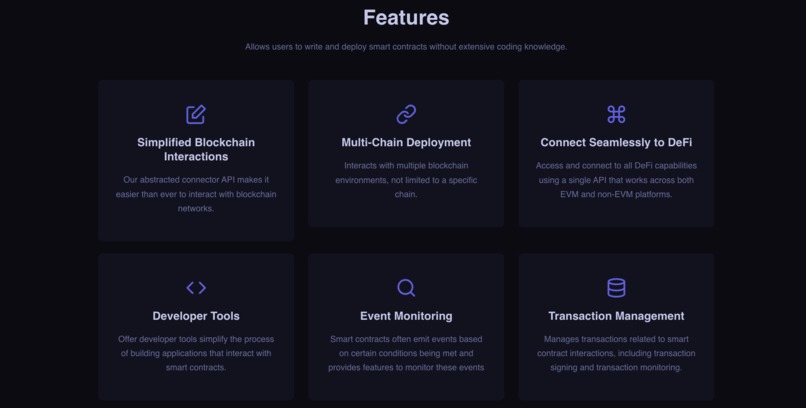
Task: Click the Event Monitoring title
Action: [x=406, y=316]
